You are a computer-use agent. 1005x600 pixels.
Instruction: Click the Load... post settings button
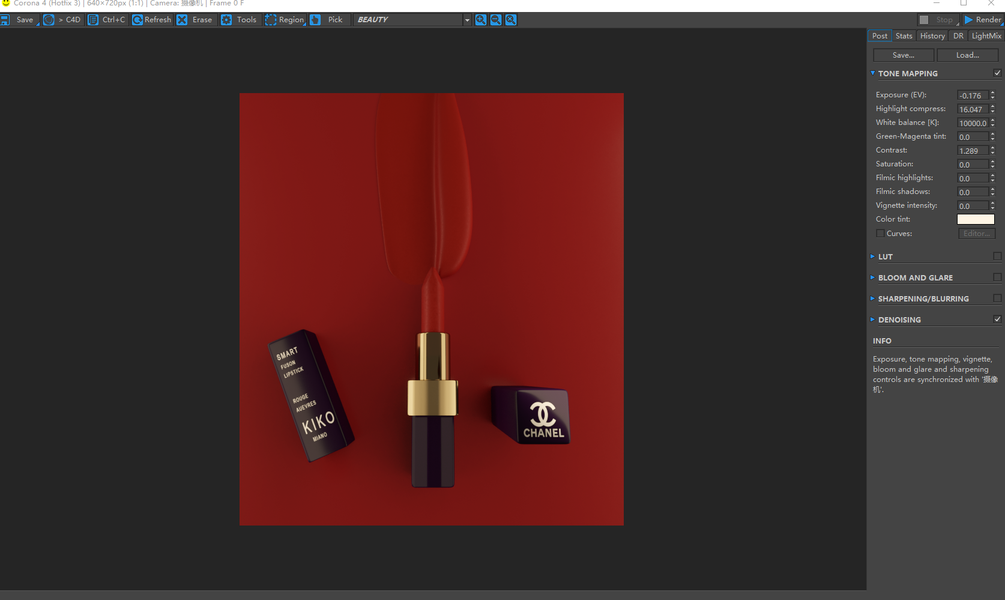[967, 55]
